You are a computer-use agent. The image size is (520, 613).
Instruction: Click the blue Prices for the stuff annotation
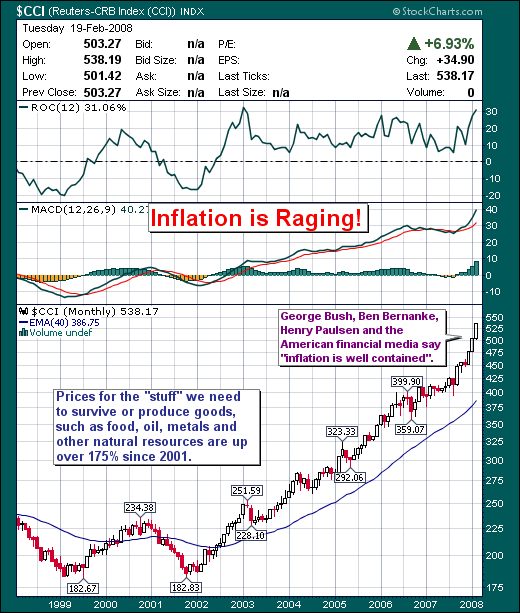click(x=156, y=427)
